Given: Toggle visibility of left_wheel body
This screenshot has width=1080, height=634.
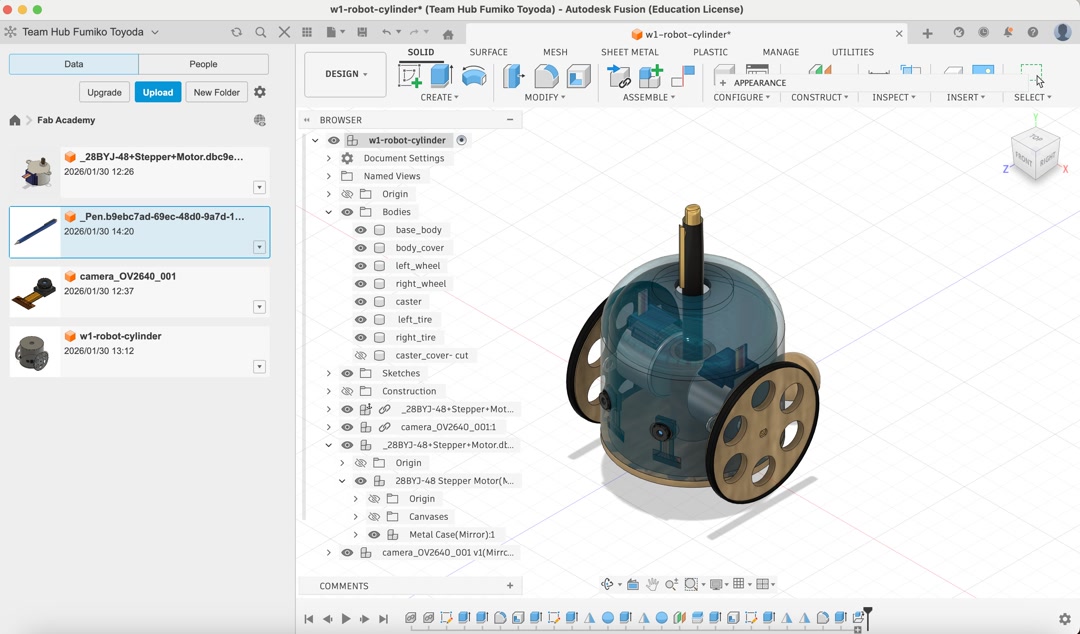Looking at the screenshot, I should tap(361, 266).
